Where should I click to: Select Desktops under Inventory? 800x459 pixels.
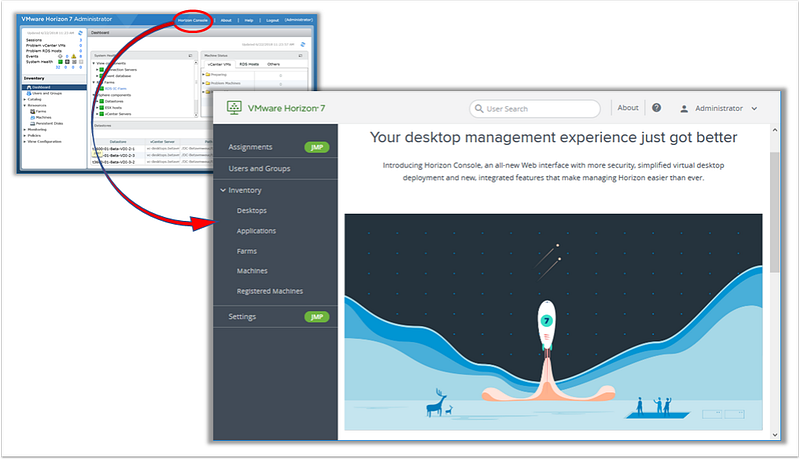(252, 210)
